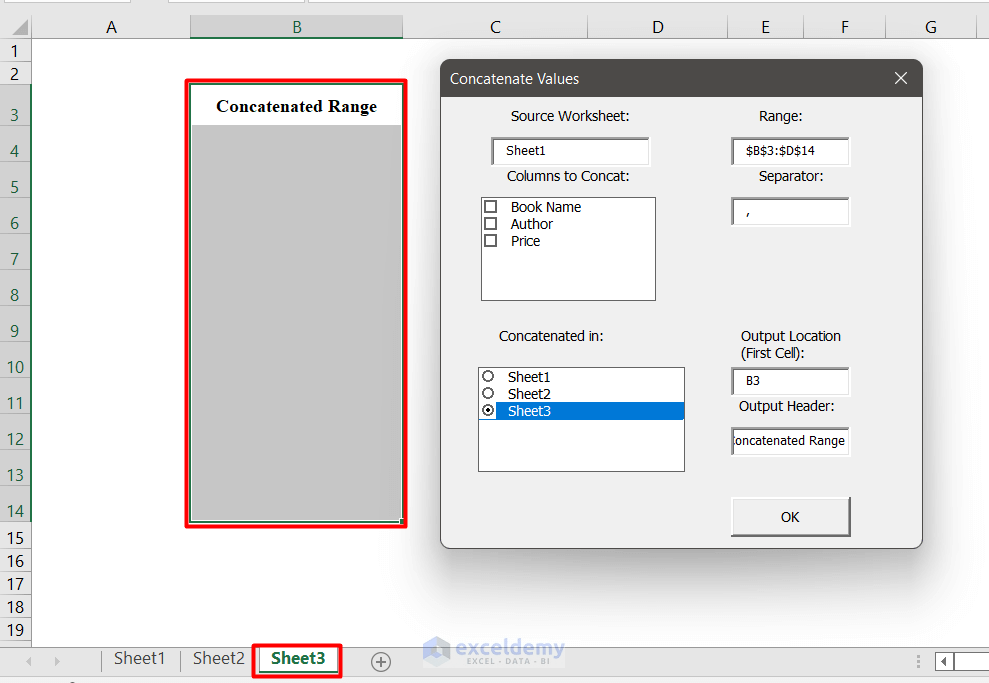989x683 pixels.
Task: Check the Price checkbox
Action: [x=490, y=240]
